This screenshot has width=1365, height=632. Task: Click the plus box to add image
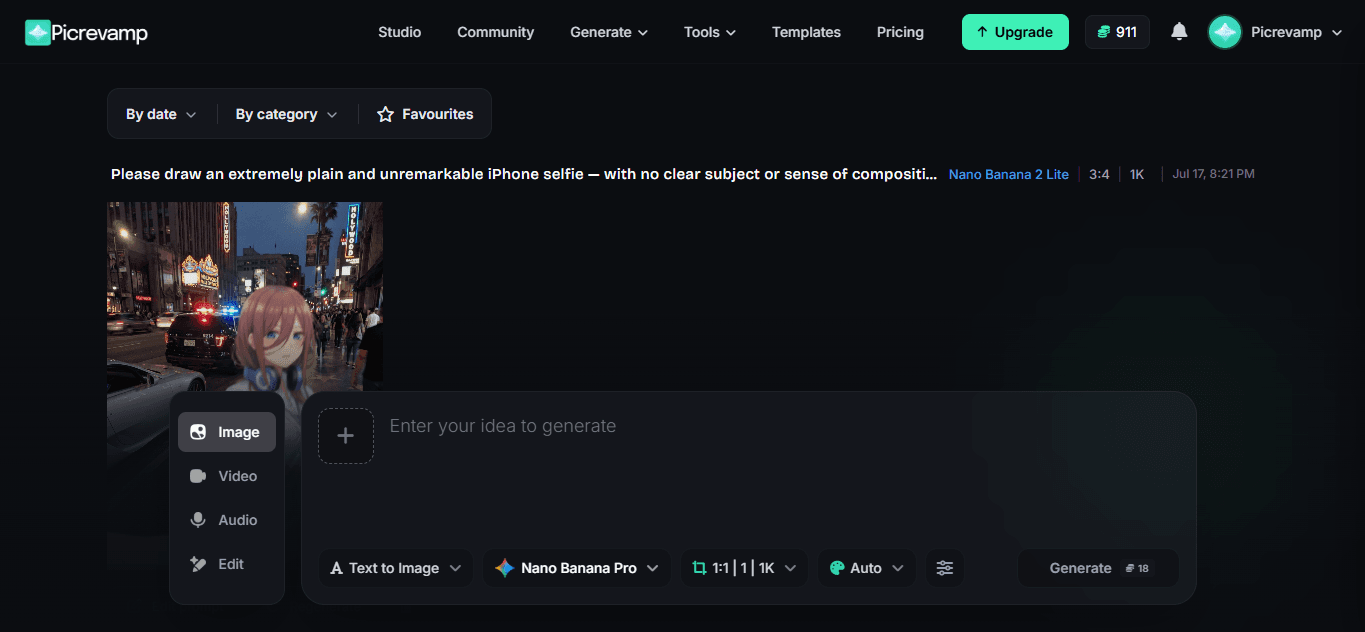[346, 436]
